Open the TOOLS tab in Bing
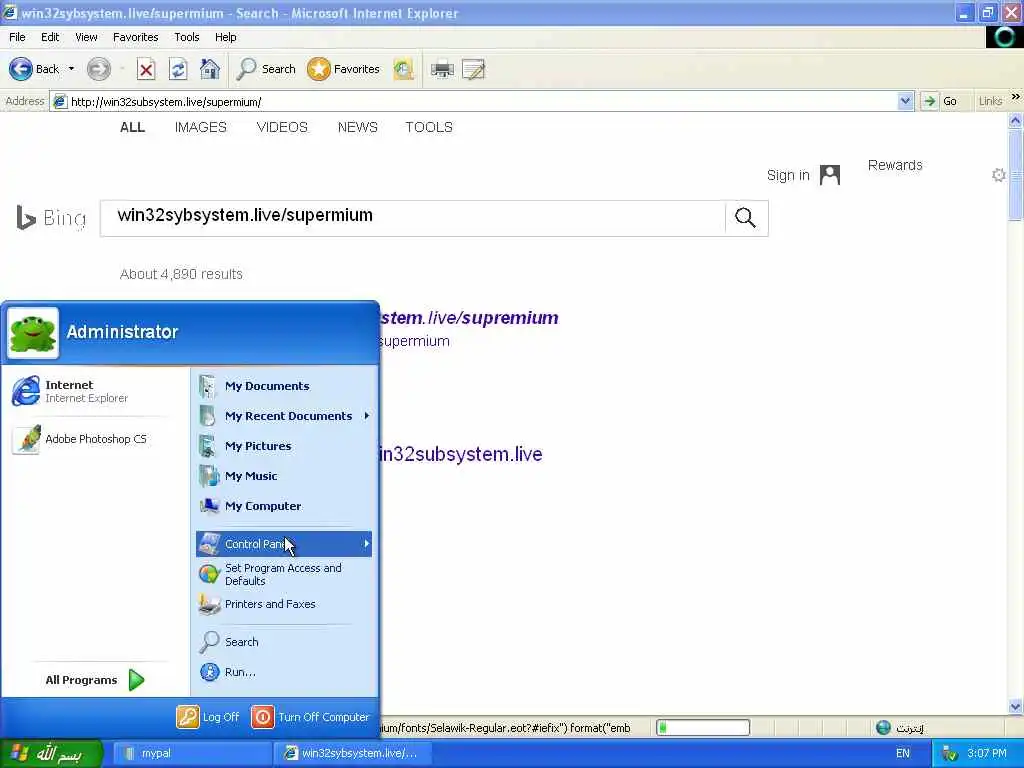 tap(429, 127)
